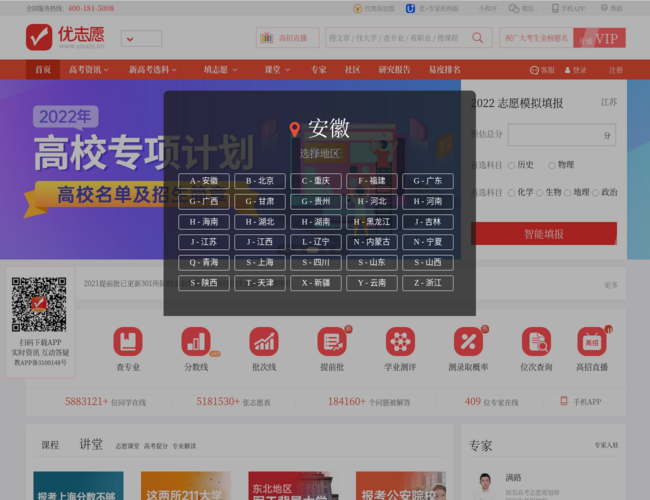Expand the 填志愿 menu
The width and height of the screenshot is (650, 500).
click(x=221, y=70)
